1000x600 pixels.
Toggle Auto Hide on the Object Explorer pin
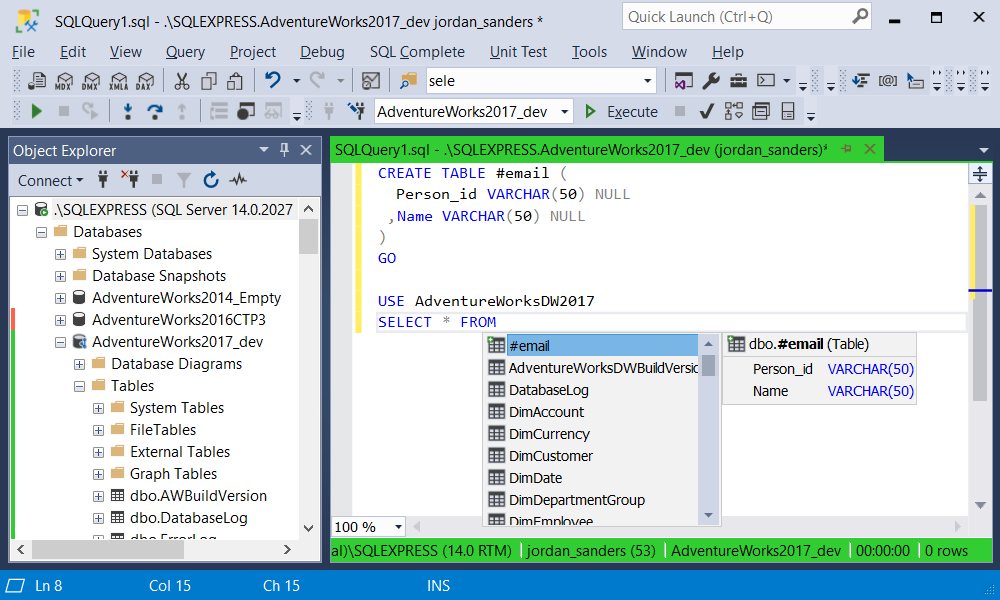(x=283, y=150)
